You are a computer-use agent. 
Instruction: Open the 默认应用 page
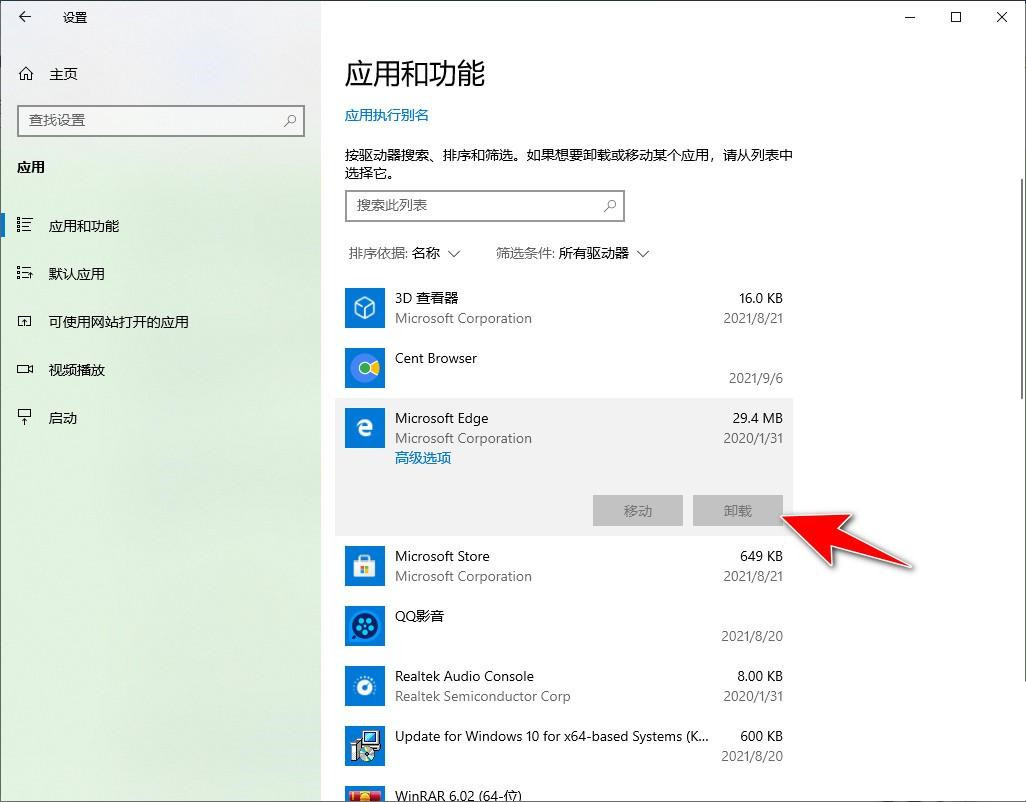click(77, 273)
